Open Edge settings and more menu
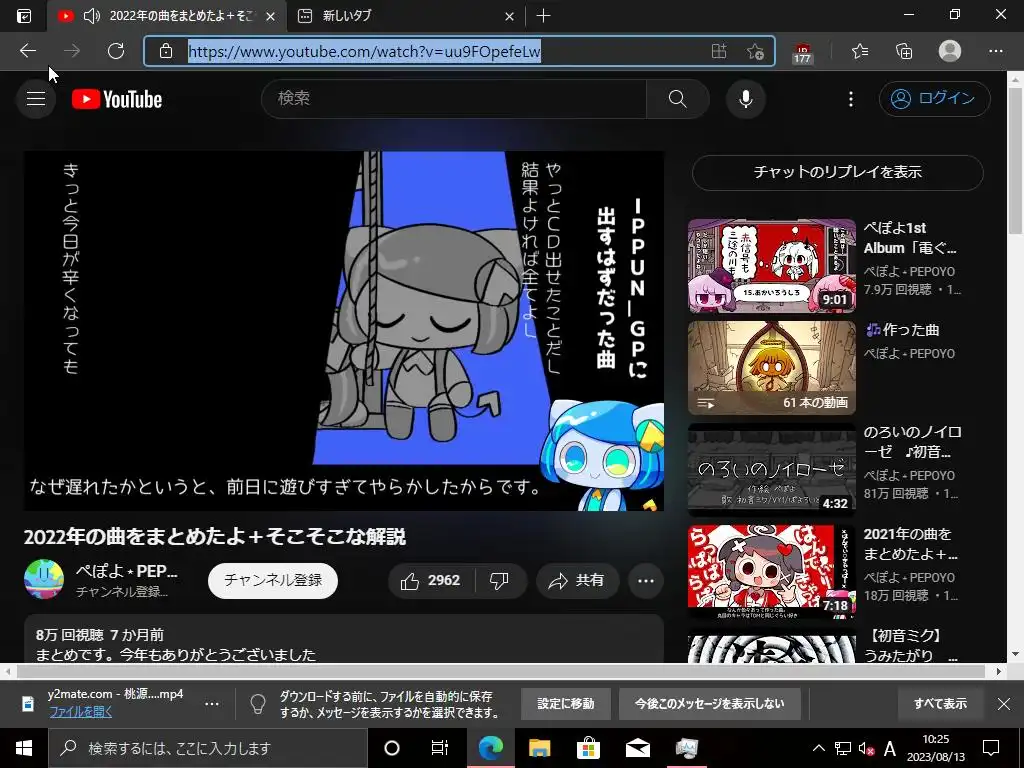 (x=995, y=51)
